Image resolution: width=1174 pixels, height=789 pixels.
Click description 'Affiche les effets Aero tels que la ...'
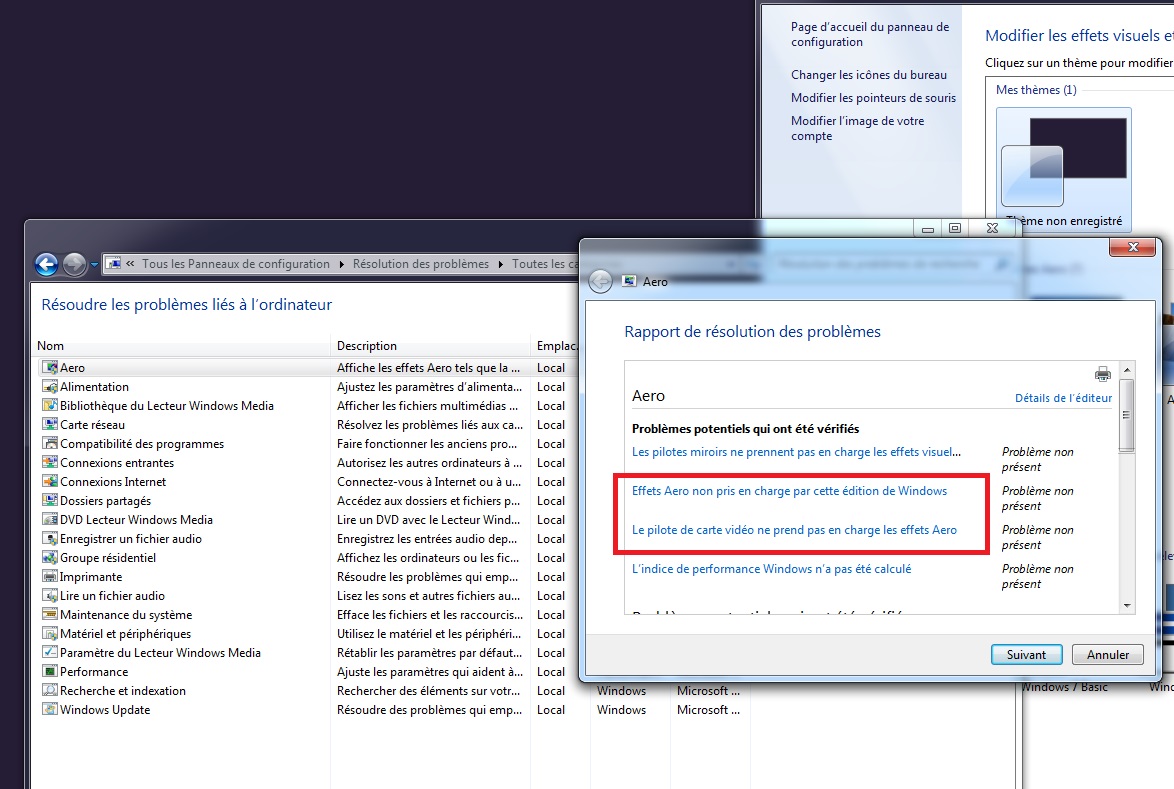coord(428,368)
